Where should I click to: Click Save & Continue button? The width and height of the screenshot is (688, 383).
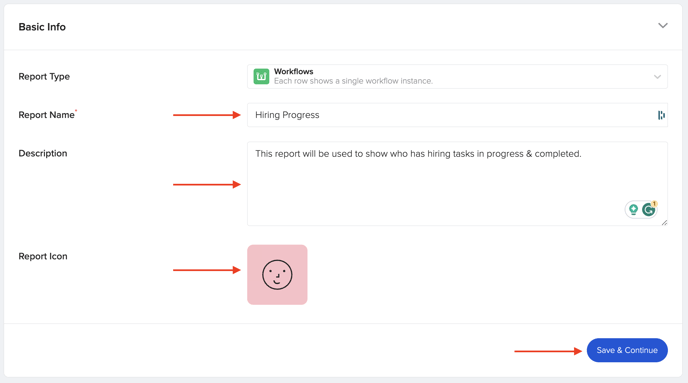click(627, 350)
